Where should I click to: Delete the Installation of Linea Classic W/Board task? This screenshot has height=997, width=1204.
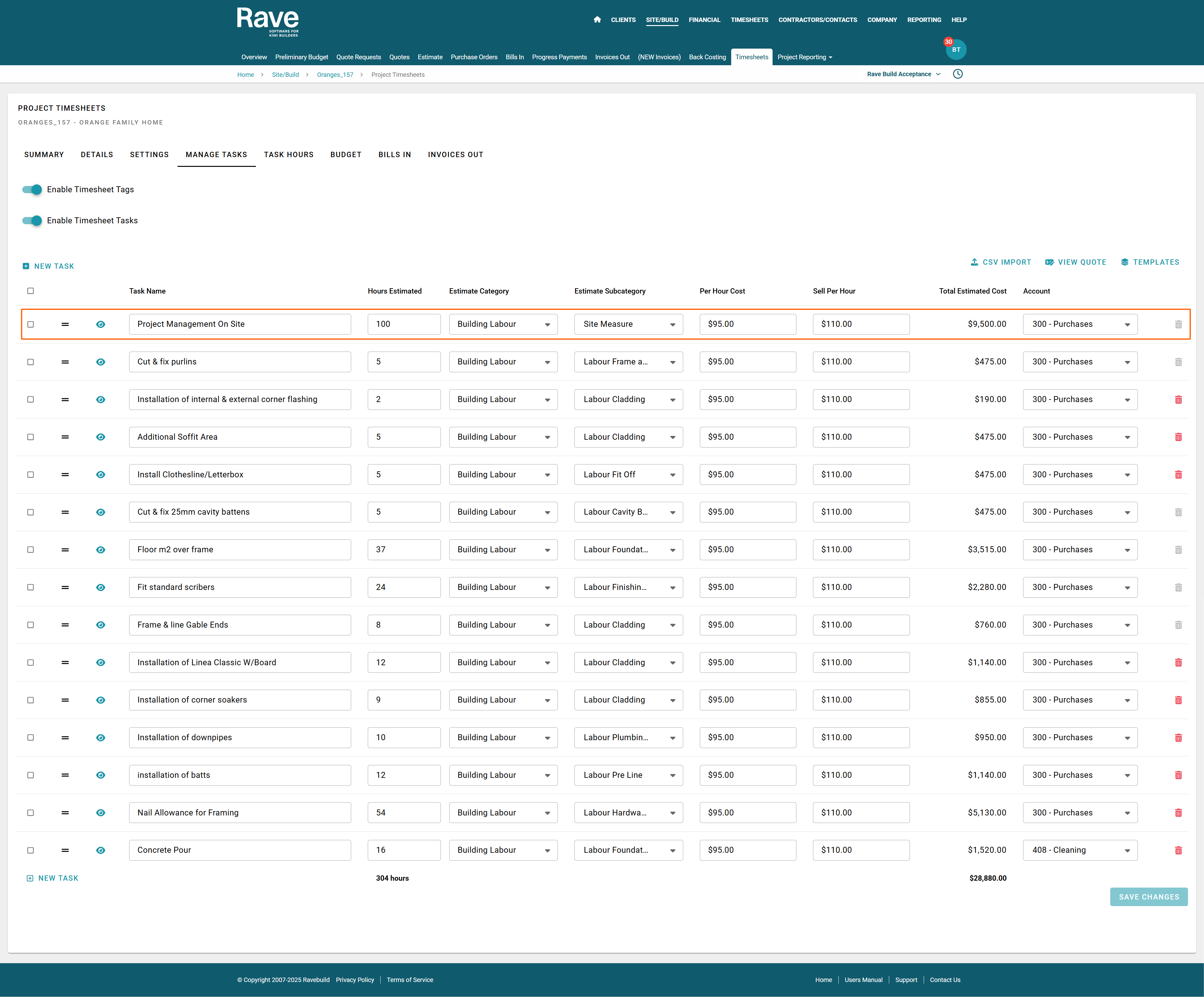pyautogui.click(x=1178, y=662)
